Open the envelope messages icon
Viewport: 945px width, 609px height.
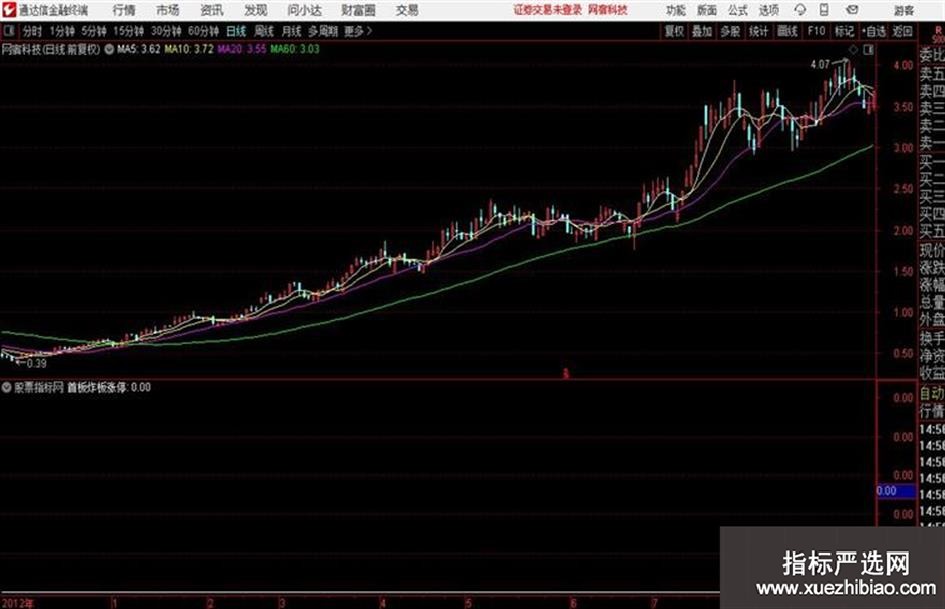pyautogui.click(x=852, y=10)
